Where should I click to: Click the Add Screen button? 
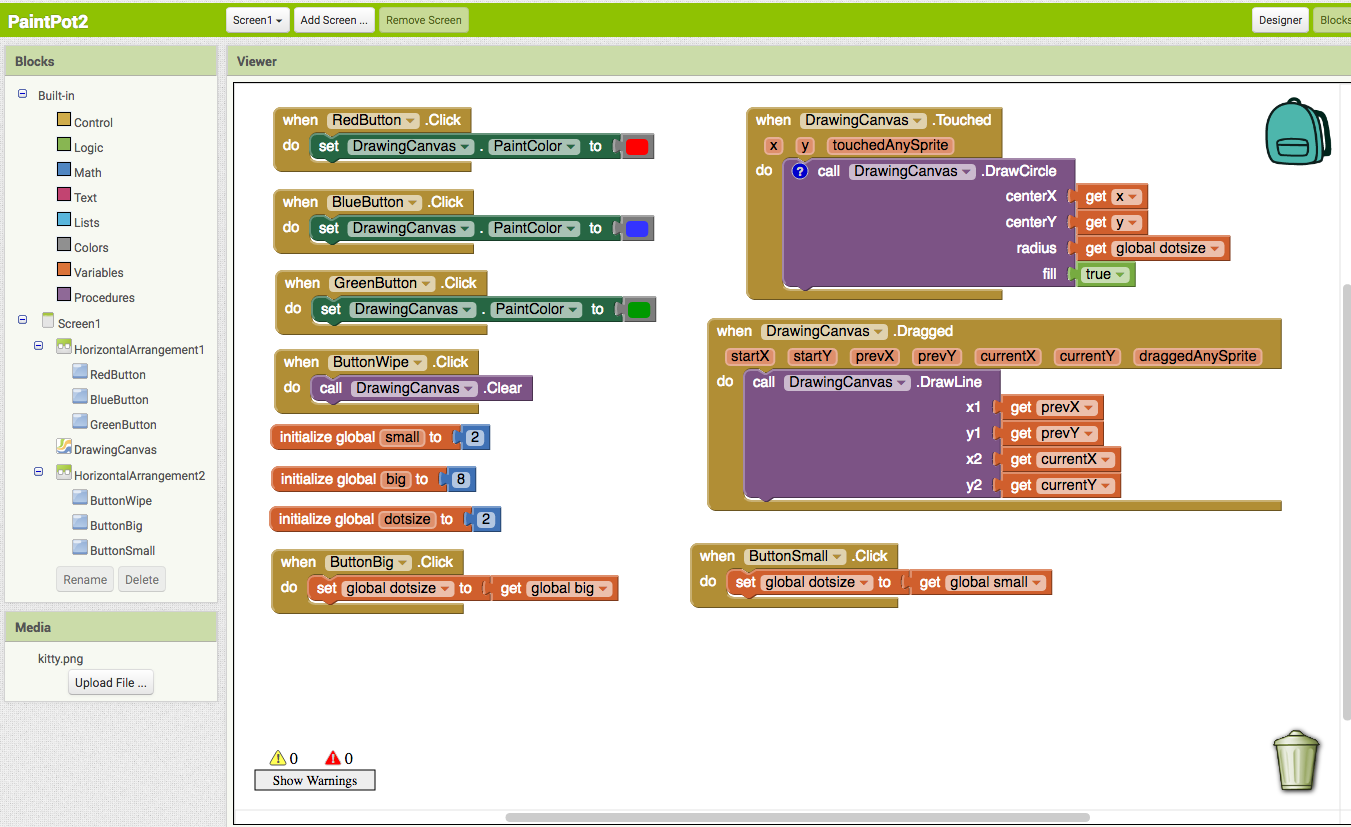(334, 20)
